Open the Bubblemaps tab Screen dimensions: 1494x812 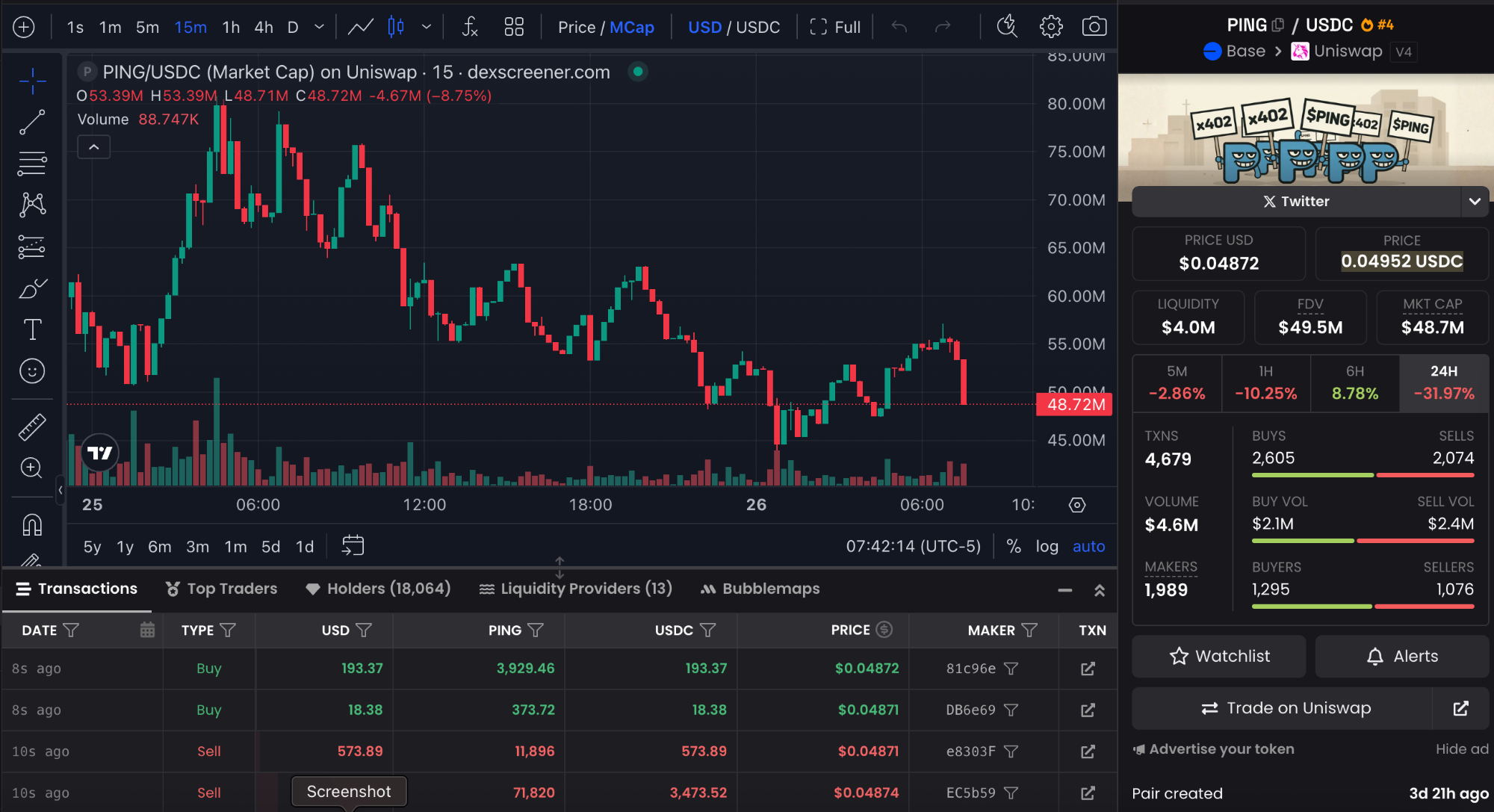[760, 589]
